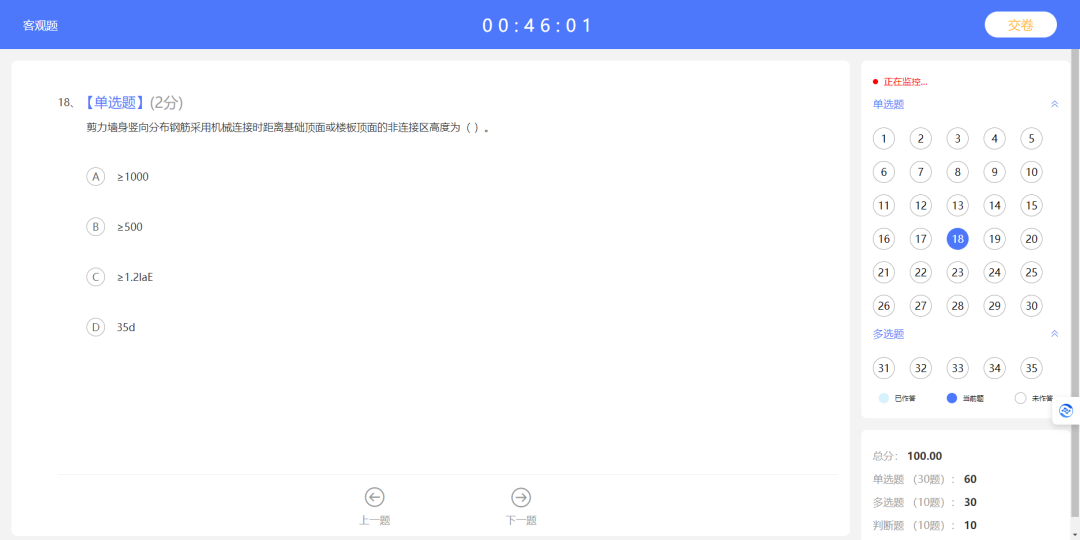
Task: Go to question 7
Action: (x=920, y=172)
